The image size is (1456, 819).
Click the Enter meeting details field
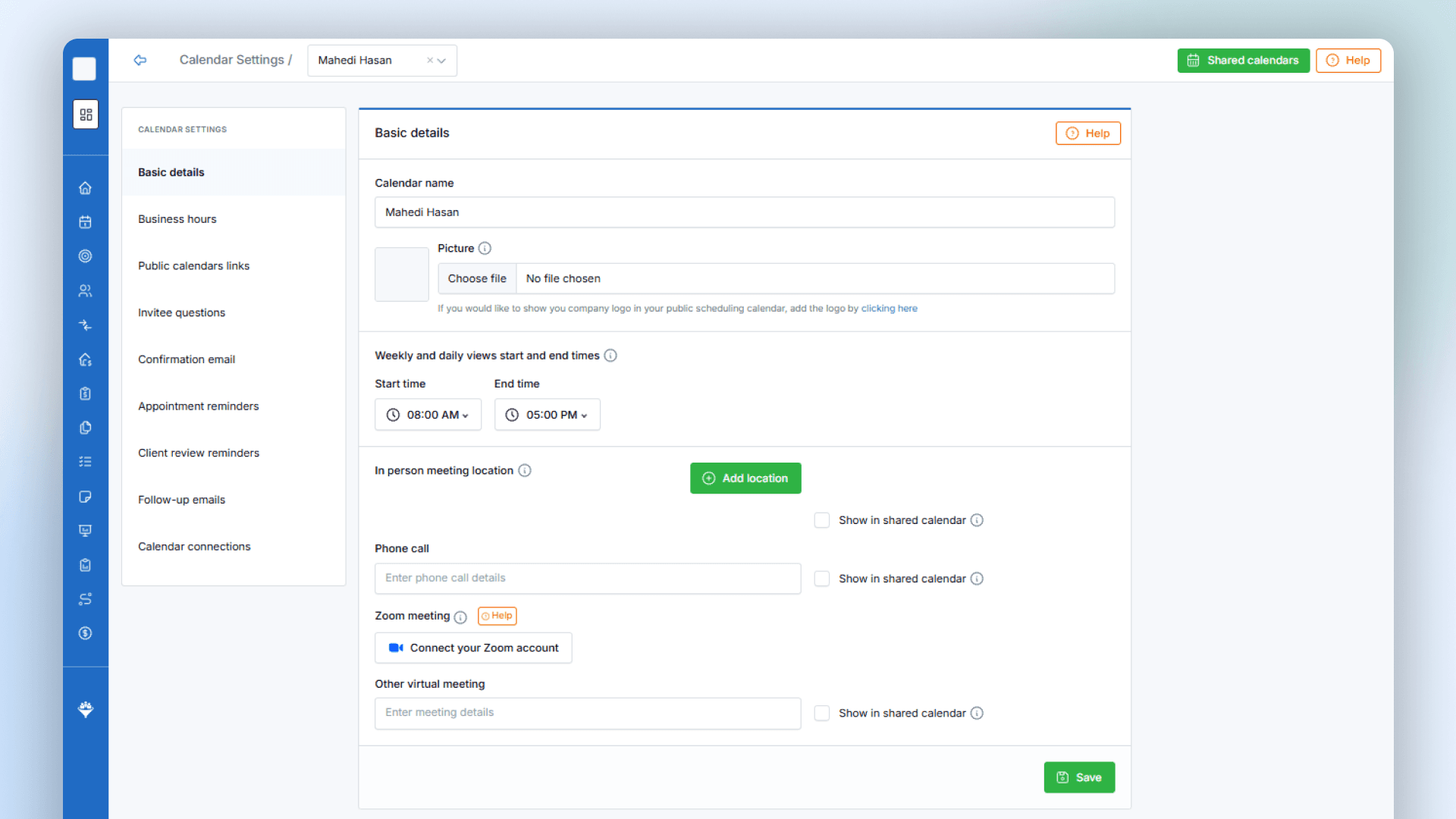click(x=588, y=713)
